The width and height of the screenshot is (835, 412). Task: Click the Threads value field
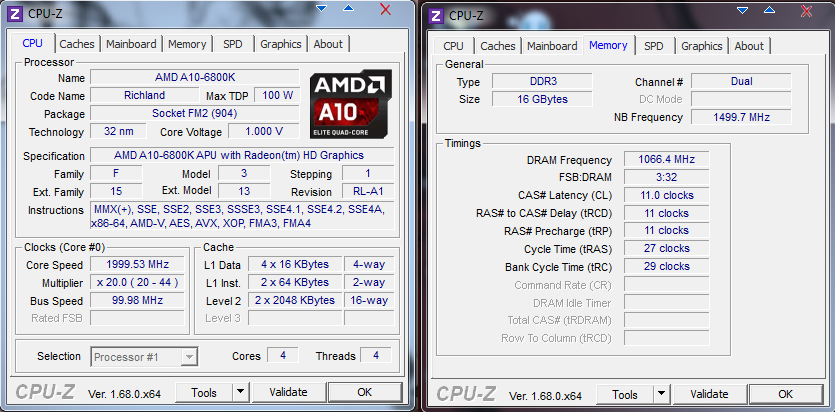tap(376, 356)
